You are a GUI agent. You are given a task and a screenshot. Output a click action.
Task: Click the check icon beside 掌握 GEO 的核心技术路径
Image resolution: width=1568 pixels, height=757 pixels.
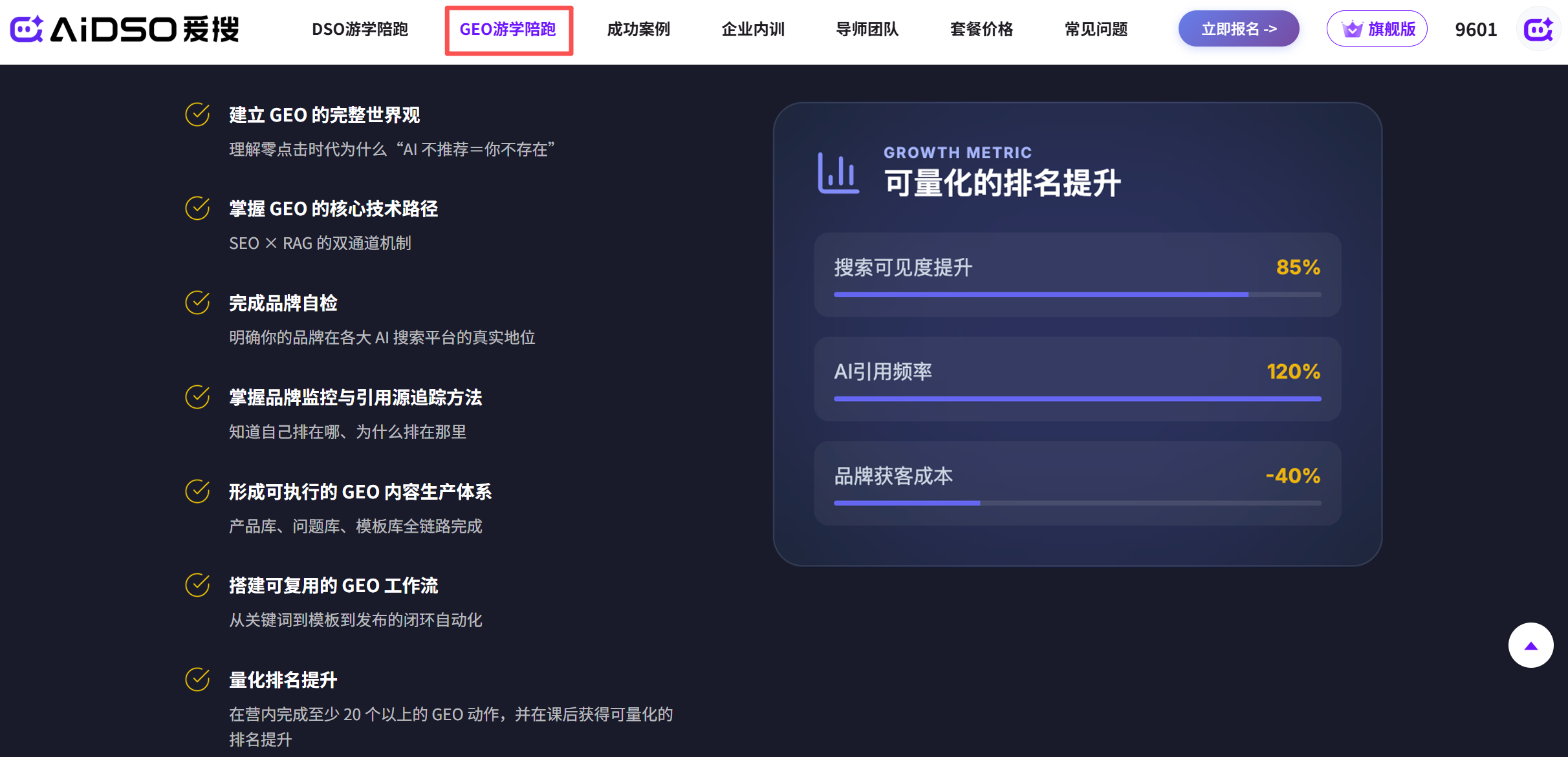pos(197,208)
